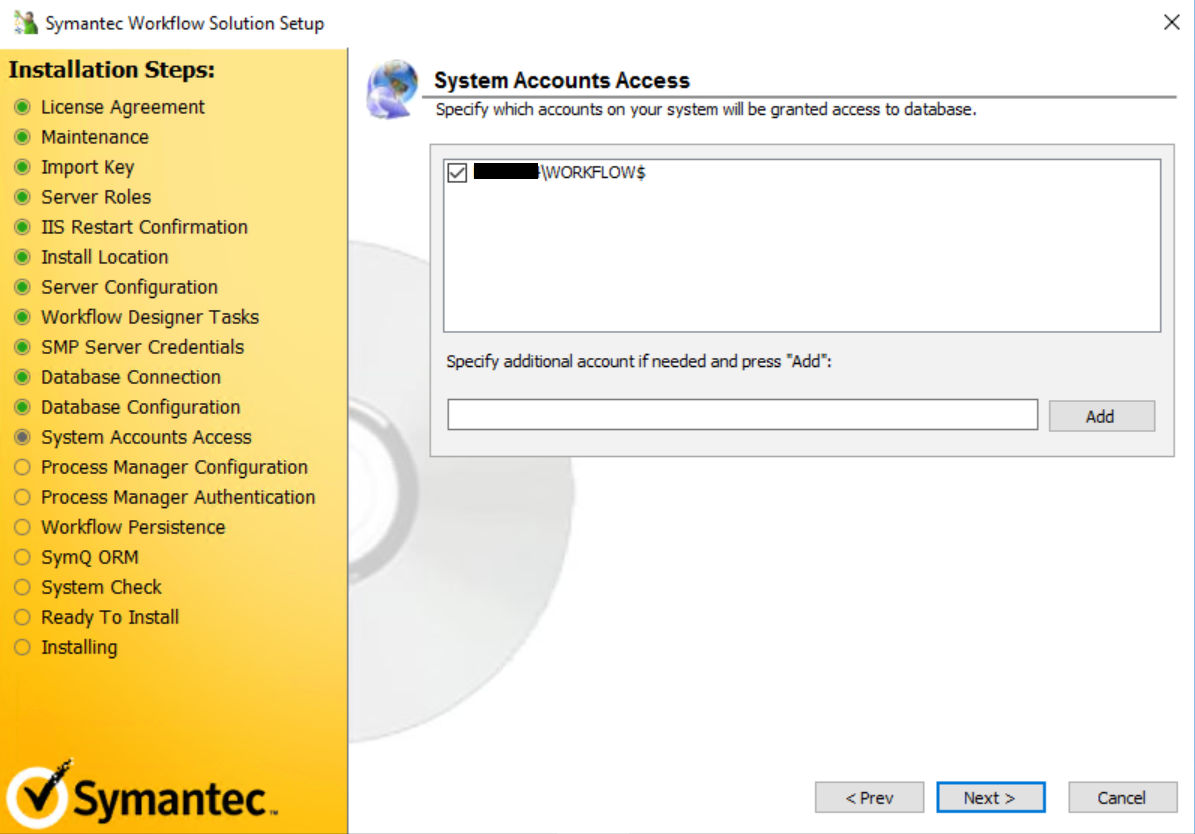This screenshot has width=1195, height=834.
Task: Click the System Accounts Access step label
Action: (x=146, y=437)
